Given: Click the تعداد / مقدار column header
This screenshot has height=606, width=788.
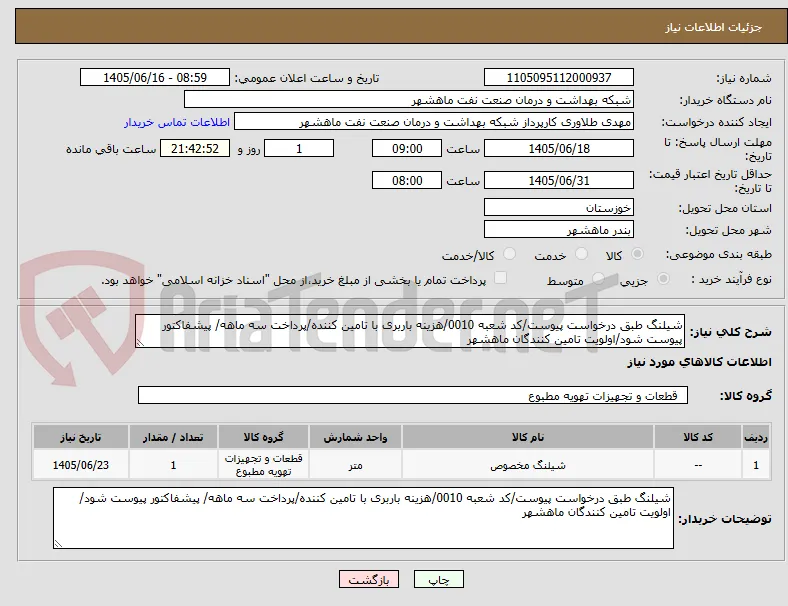Looking at the screenshot, I should tap(173, 437).
